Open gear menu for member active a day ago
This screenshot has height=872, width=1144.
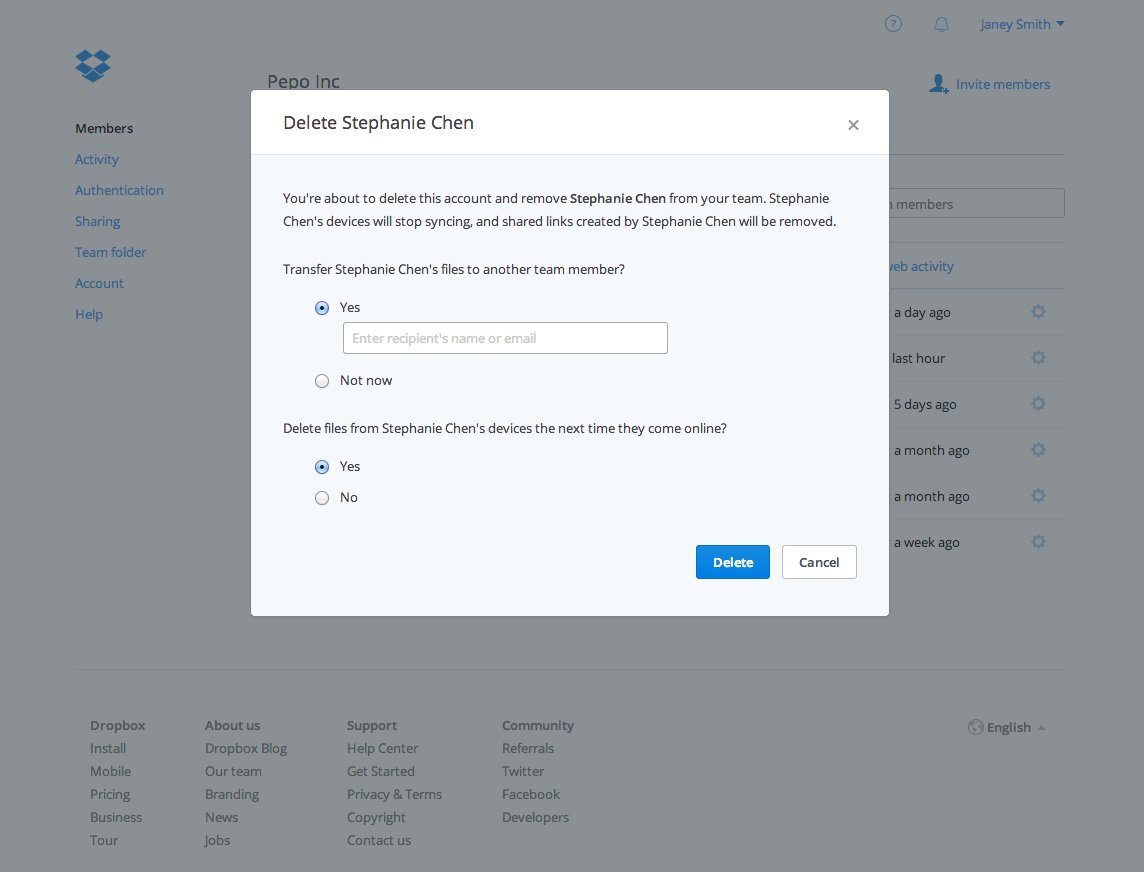coord(1038,312)
